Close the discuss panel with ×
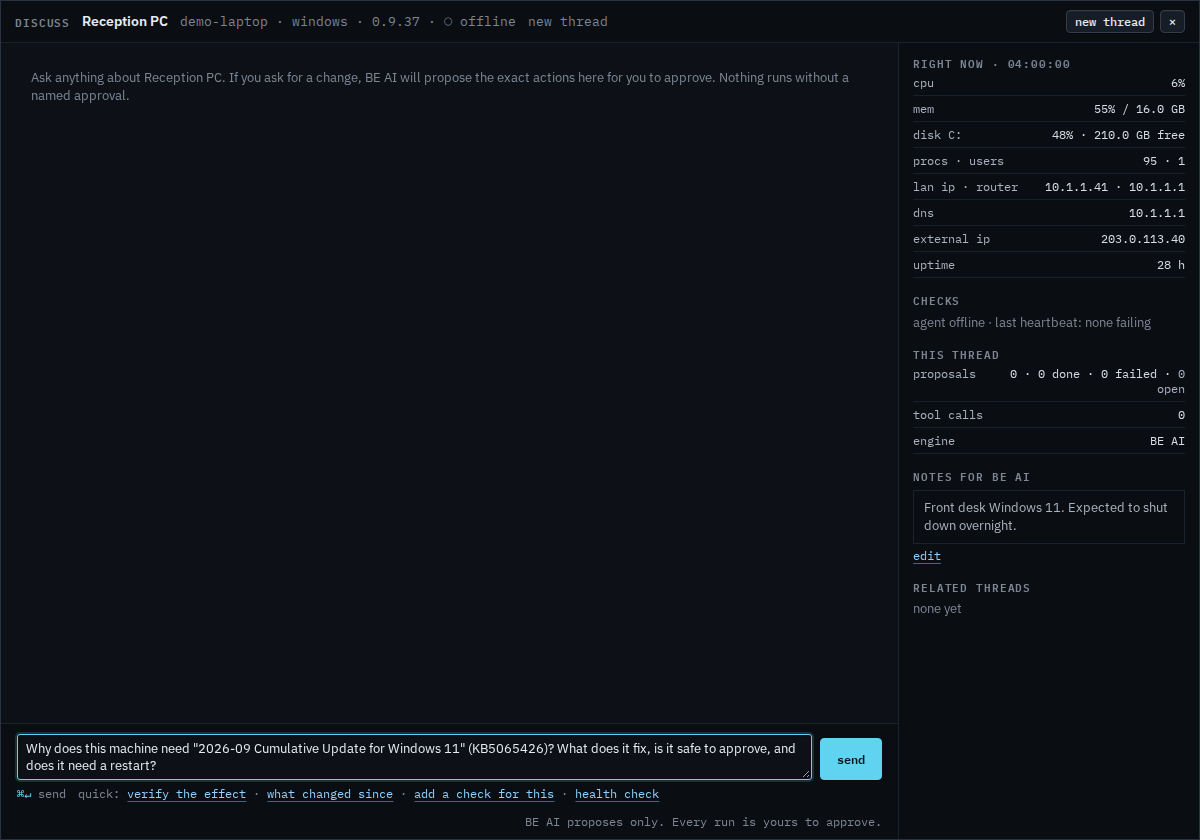Image resolution: width=1200 pixels, height=840 pixels. pos(1172,22)
